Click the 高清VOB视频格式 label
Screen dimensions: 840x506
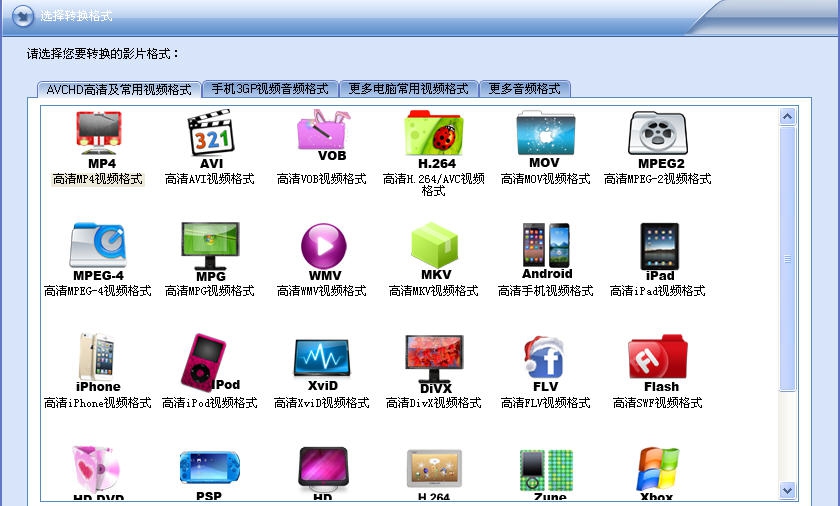(321, 179)
